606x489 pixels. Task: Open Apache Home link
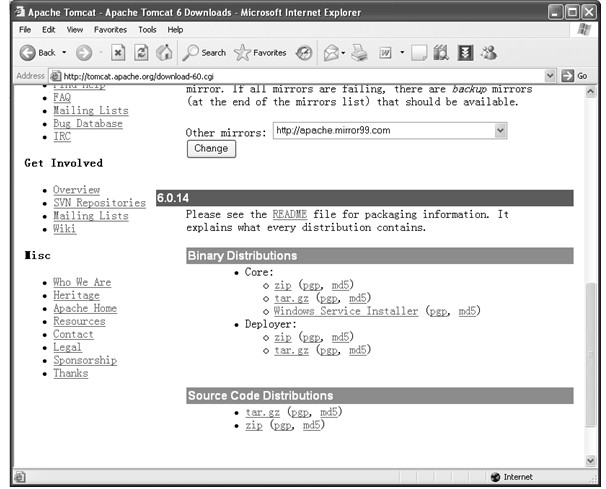85,308
